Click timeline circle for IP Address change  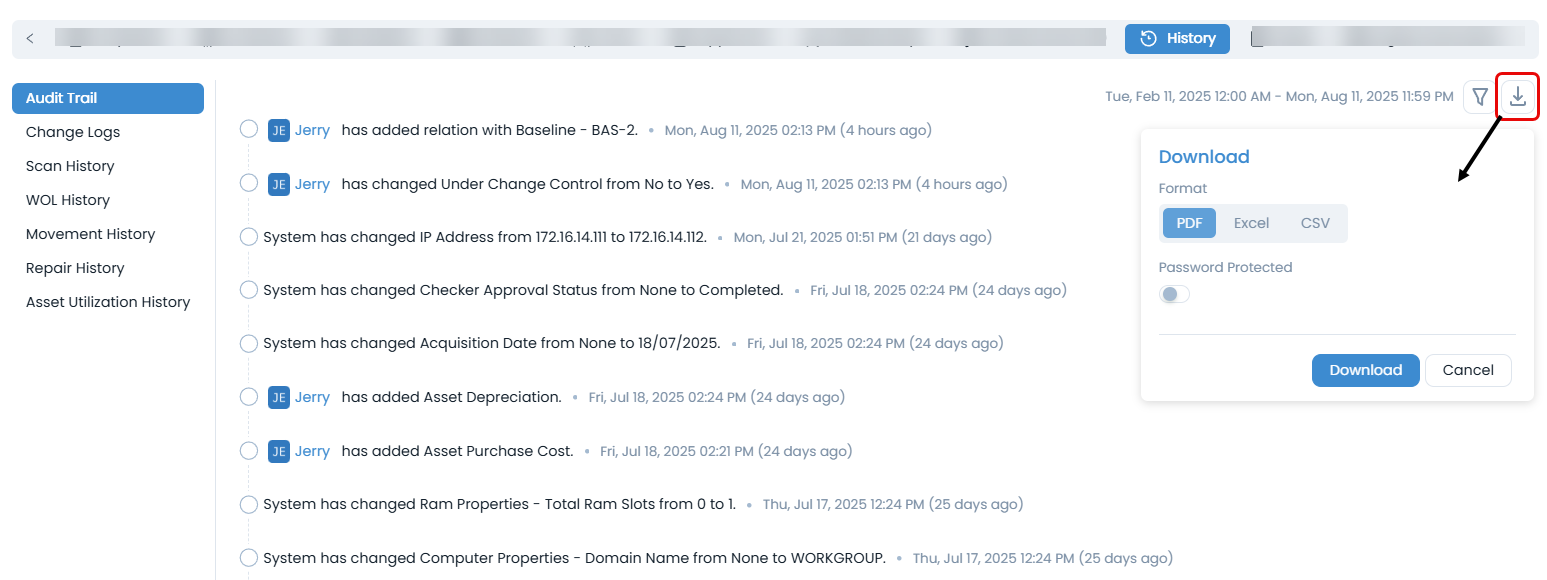click(x=249, y=237)
